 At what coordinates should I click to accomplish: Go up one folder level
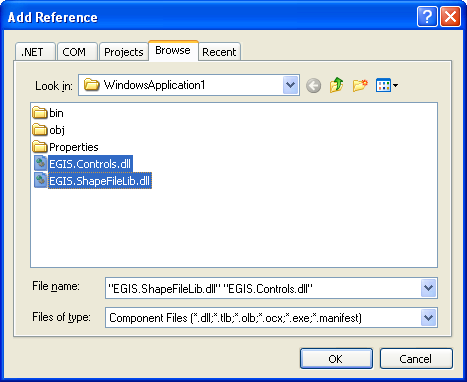coord(337,85)
